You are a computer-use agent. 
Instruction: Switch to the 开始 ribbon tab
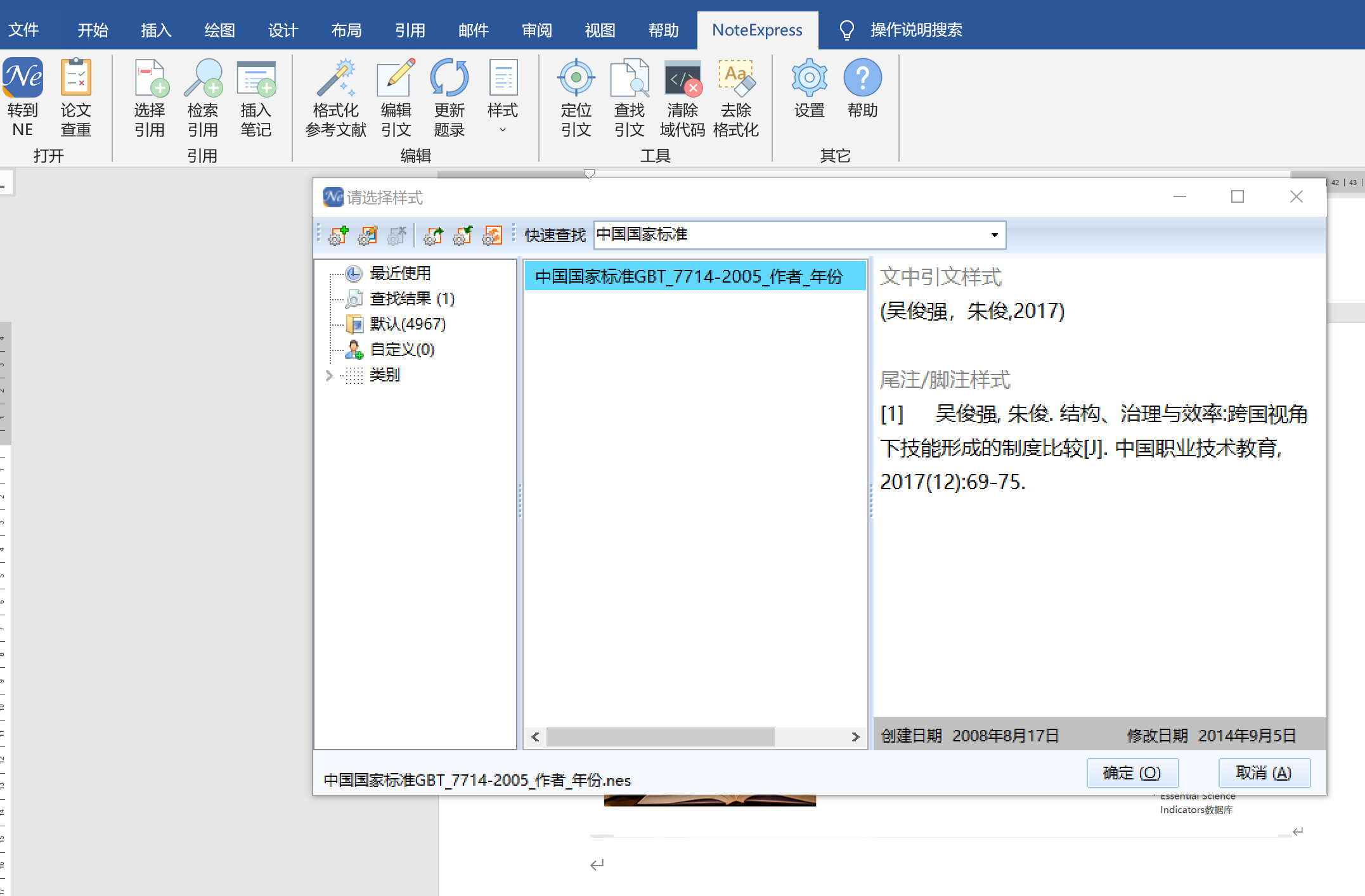click(x=93, y=30)
